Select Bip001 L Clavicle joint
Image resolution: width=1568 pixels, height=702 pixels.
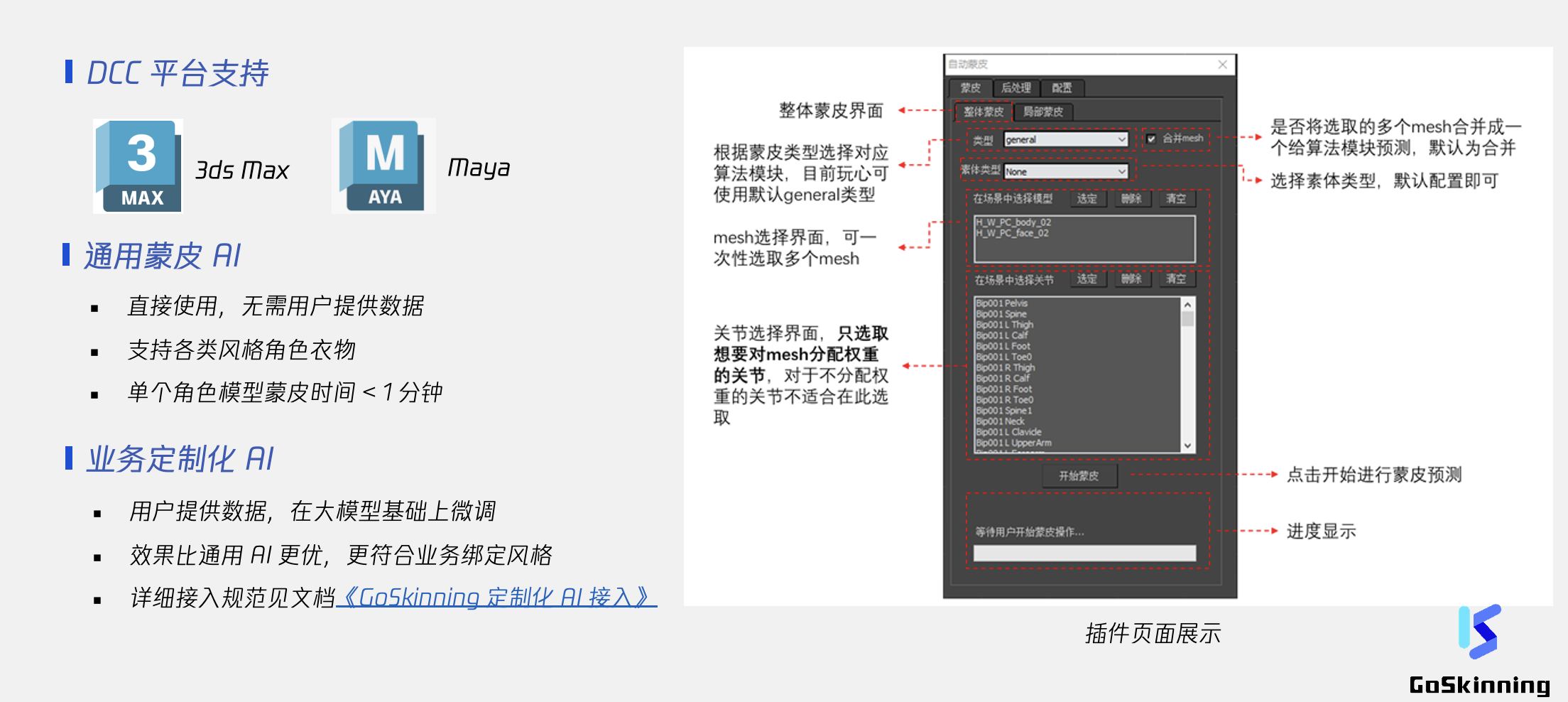coord(1009,432)
